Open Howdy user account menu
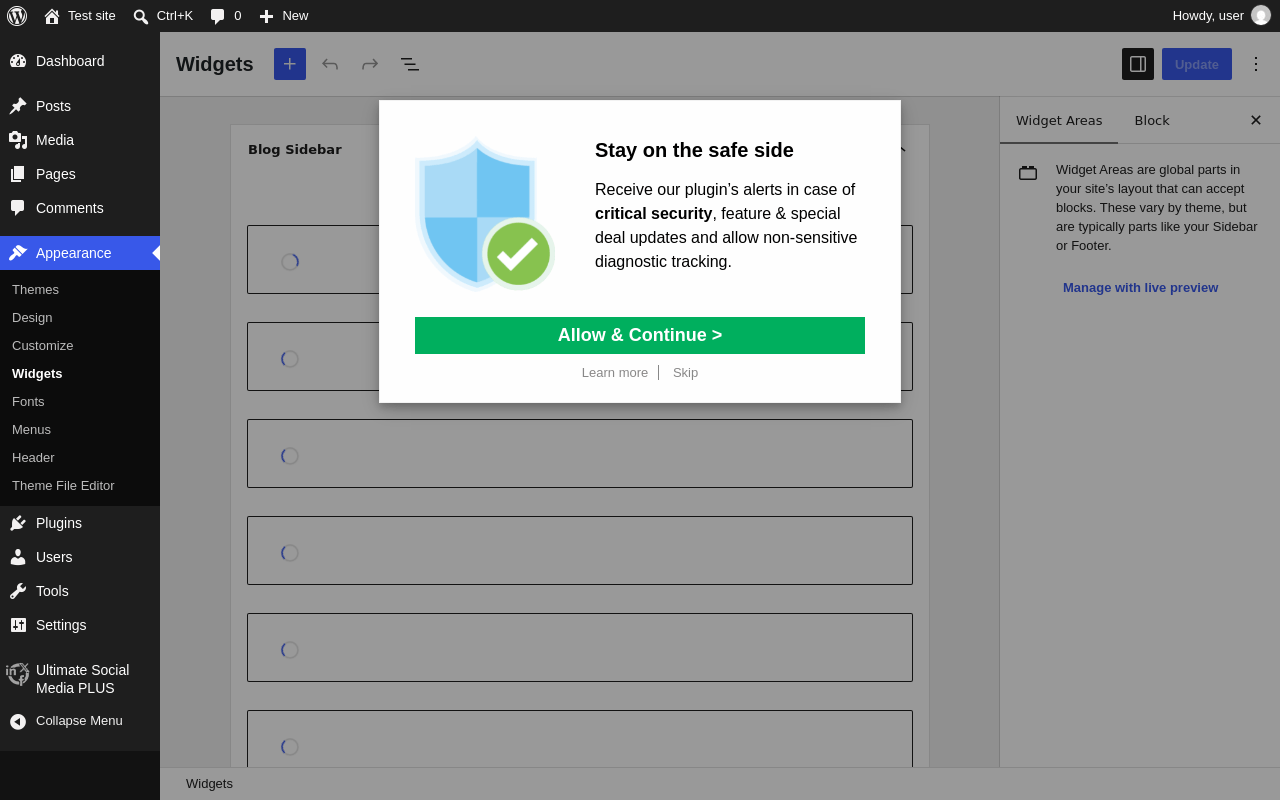The width and height of the screenshot is (1280, 800). pos(1221,16)
